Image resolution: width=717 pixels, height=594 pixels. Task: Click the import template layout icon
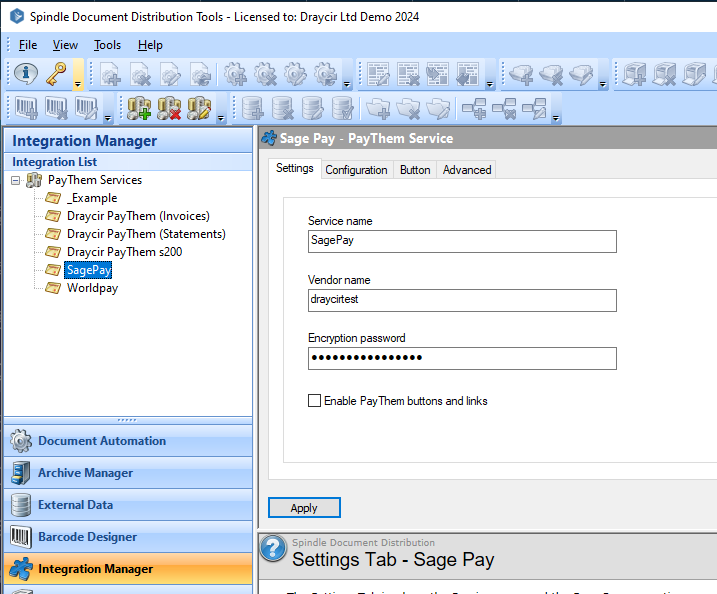click(x=438, y=74)
